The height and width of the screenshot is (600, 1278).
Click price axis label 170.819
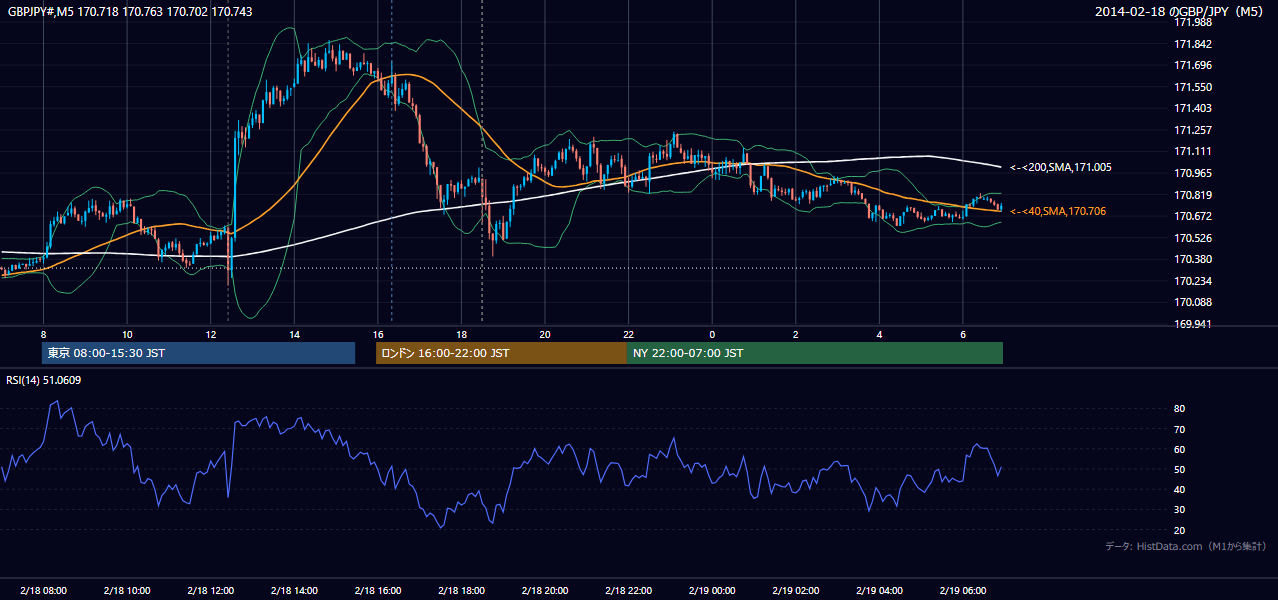coord(1193,195)
